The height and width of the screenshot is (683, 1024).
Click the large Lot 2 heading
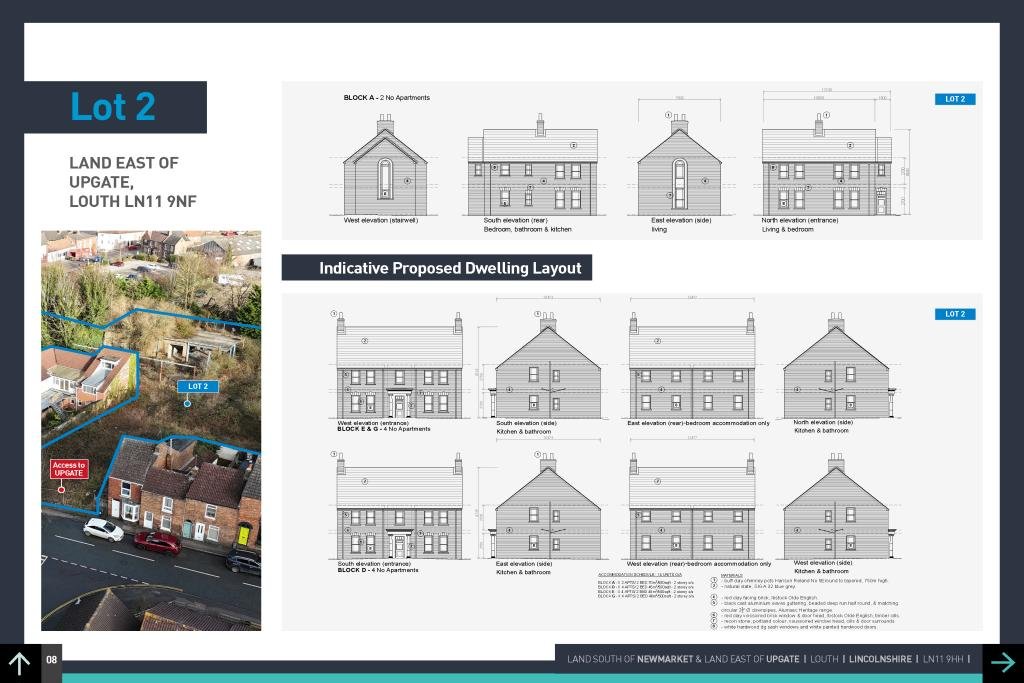(113, 107)
